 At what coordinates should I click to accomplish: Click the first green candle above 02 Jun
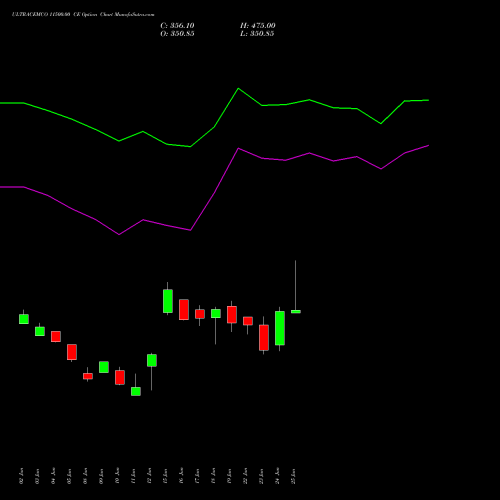click(x=24, y=319)
